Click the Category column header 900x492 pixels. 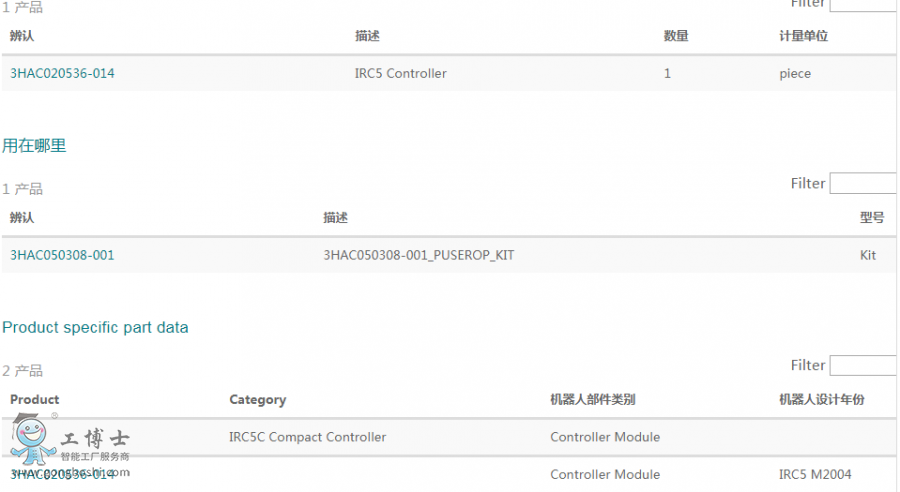pos(257,400)
